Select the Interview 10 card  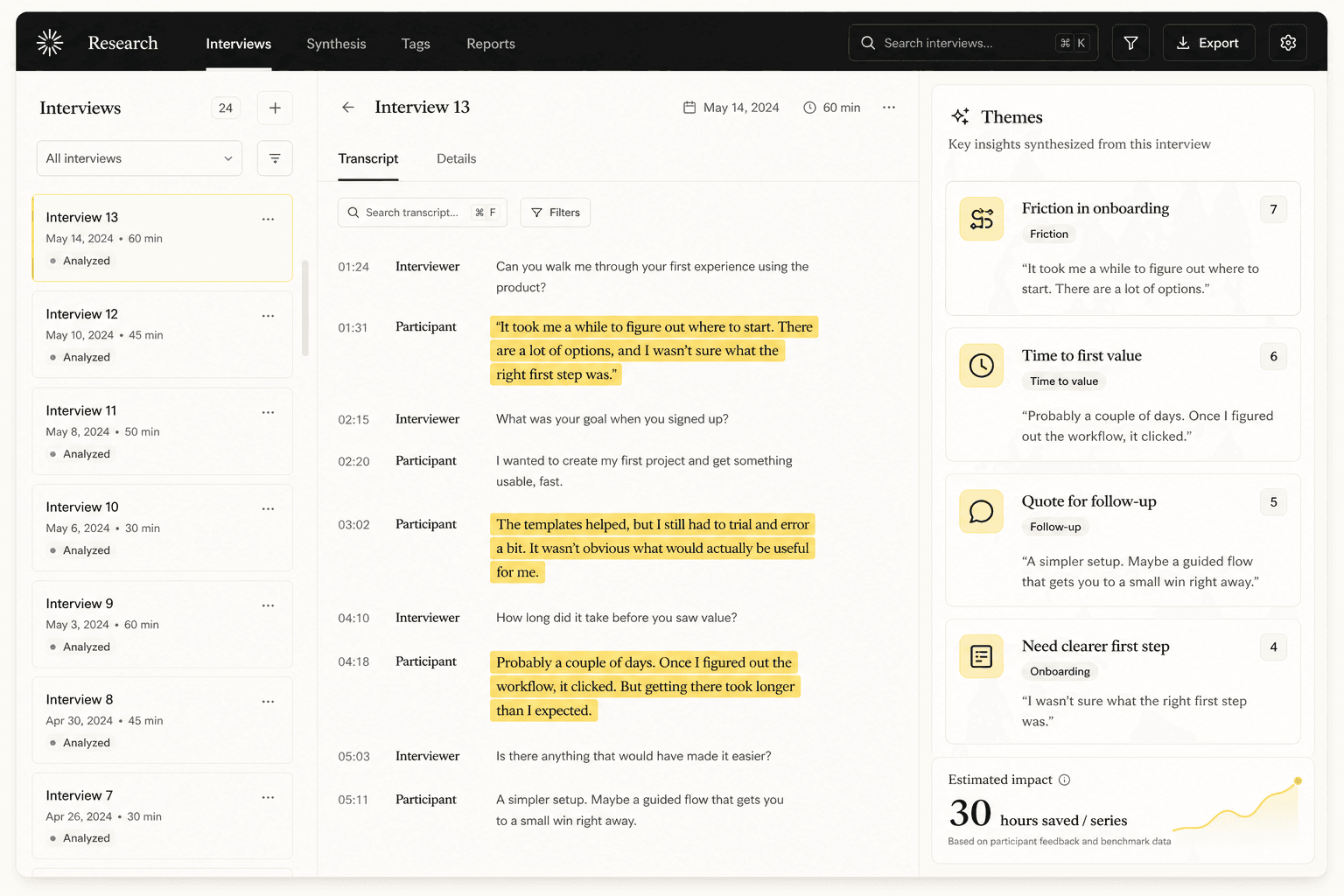click(163, 528)
